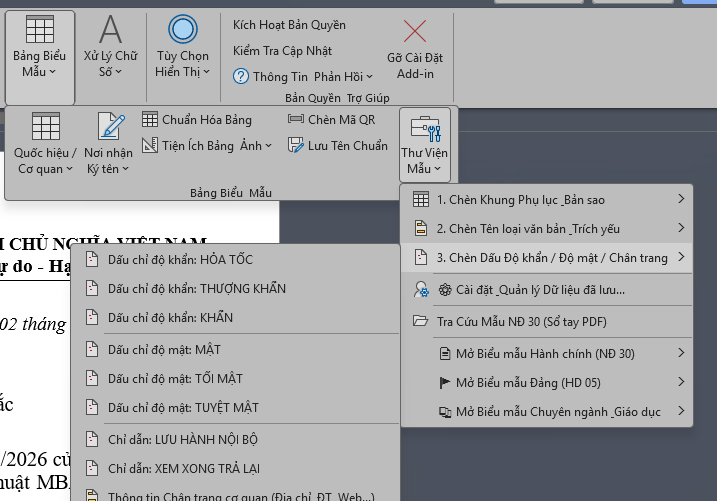The width and height of the screenshot is (717, 501).
Task: Expand the Tiện Ích Bảng Ảnh dropdown arrow
Action: click(x=268, y=146)
